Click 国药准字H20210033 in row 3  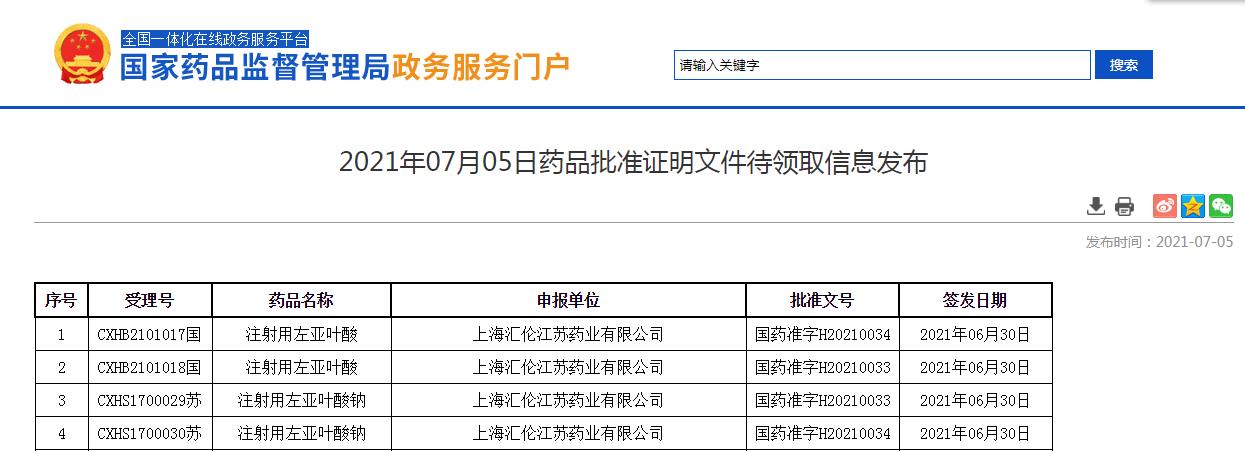(x=822, y=400)
